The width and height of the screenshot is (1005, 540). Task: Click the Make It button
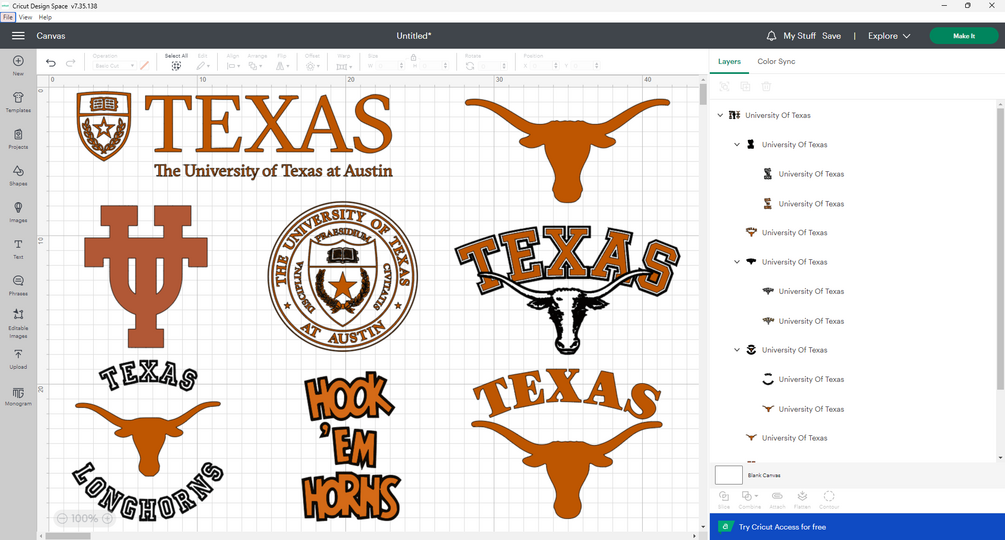(963, 36)
